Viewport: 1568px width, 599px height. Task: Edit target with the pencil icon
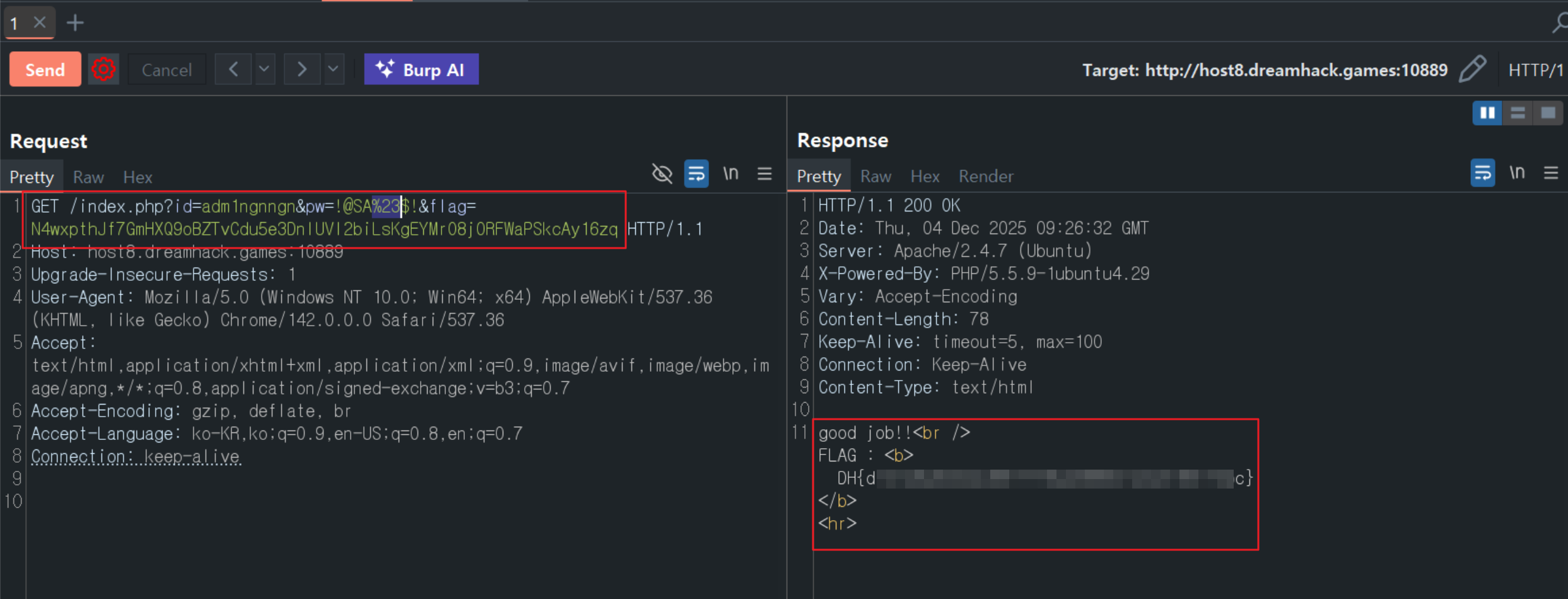pyautogui.click(x=1473, y=69)
